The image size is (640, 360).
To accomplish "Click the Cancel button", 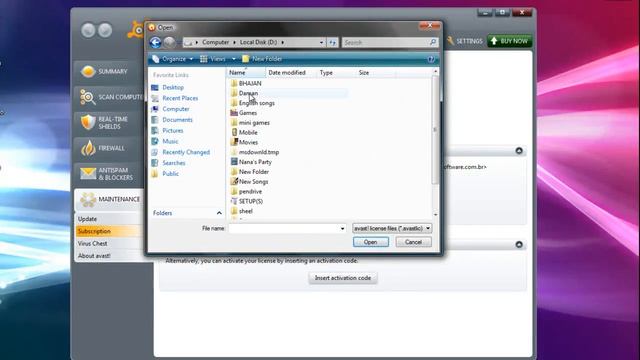I will (x=413, y=242).
